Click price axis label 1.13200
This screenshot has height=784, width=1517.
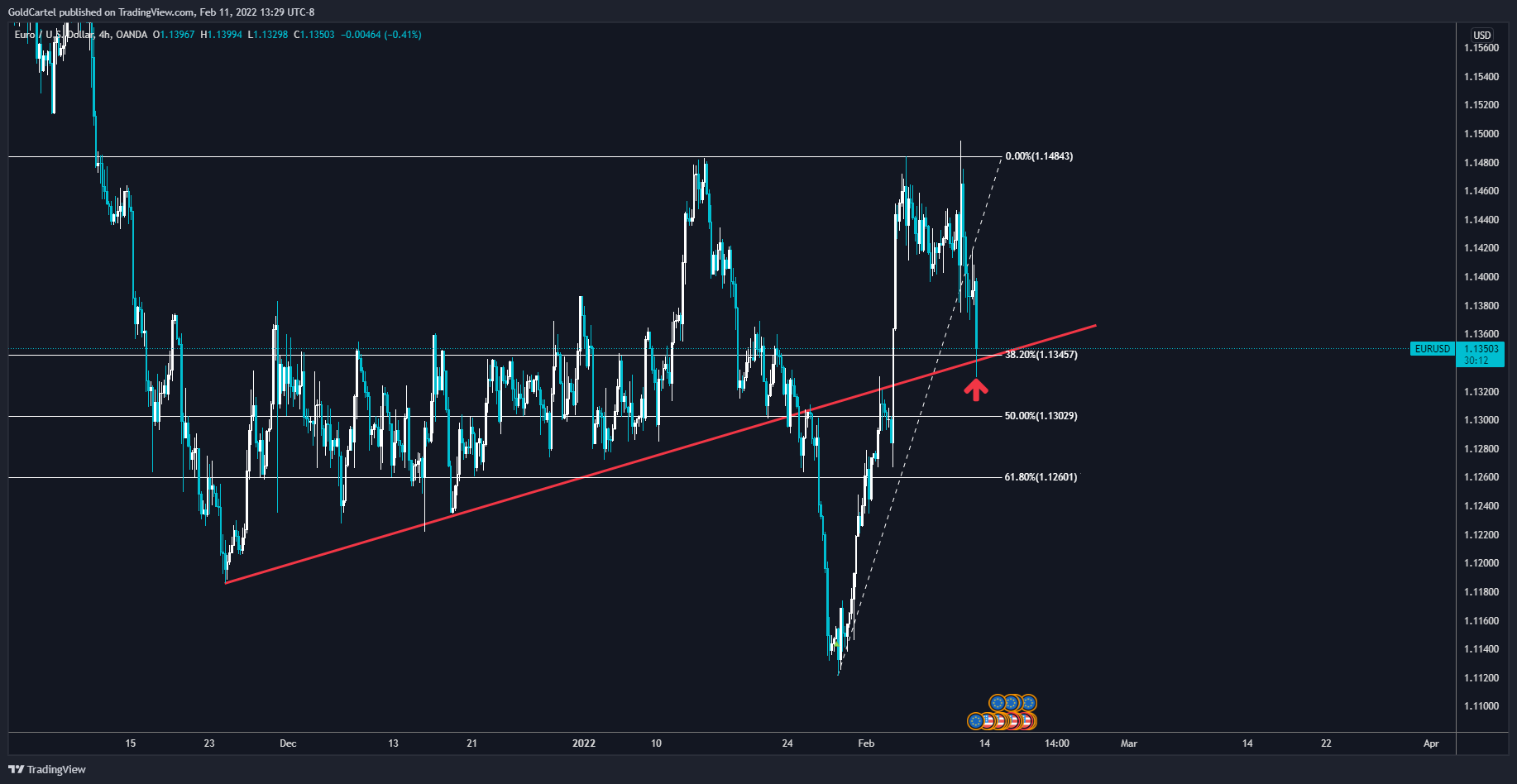pyautogui.click(x=1481, y=392)
